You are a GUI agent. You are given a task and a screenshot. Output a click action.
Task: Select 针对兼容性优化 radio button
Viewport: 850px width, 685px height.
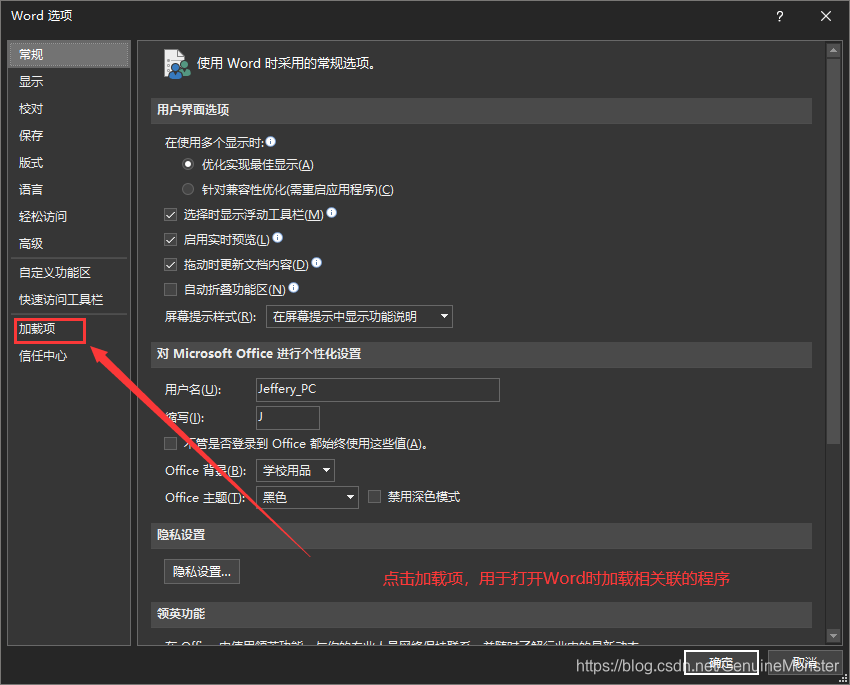point(188,189)
